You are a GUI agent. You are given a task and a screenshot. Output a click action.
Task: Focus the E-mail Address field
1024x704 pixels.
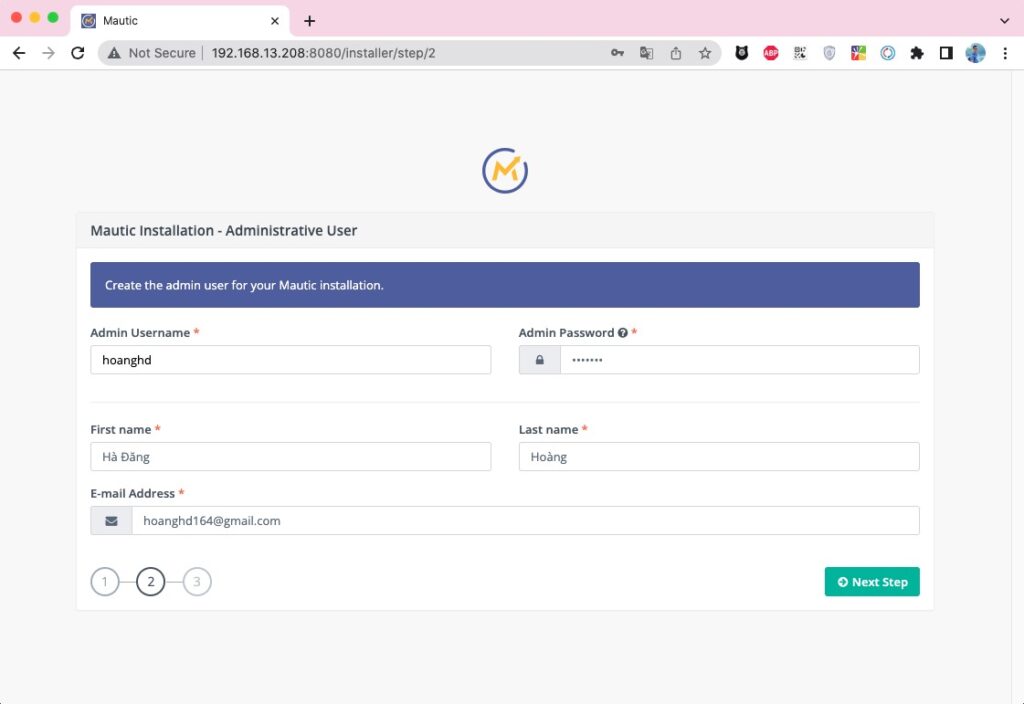525,520
